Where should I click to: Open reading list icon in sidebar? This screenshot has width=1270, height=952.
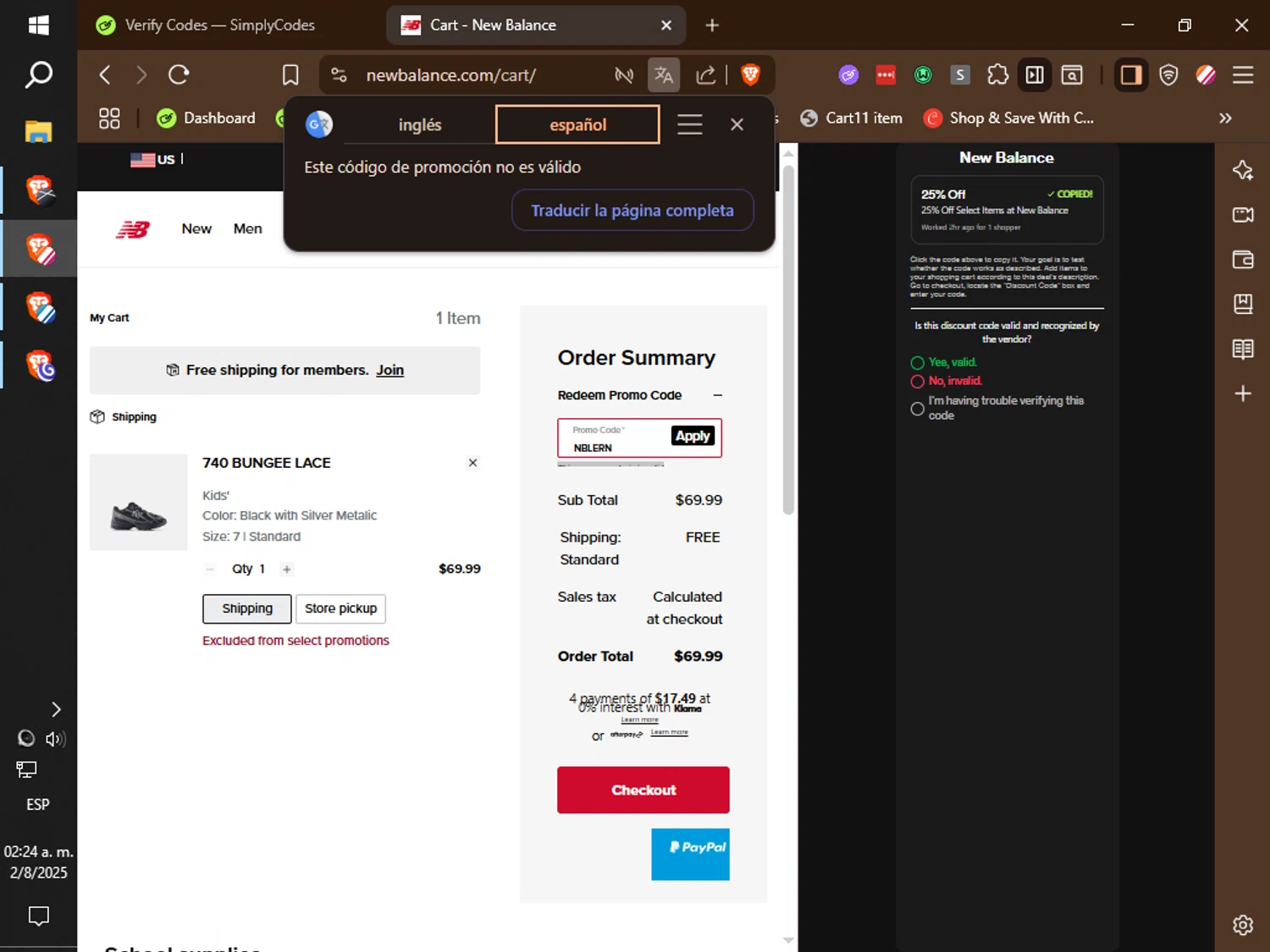click(1243, 349)
